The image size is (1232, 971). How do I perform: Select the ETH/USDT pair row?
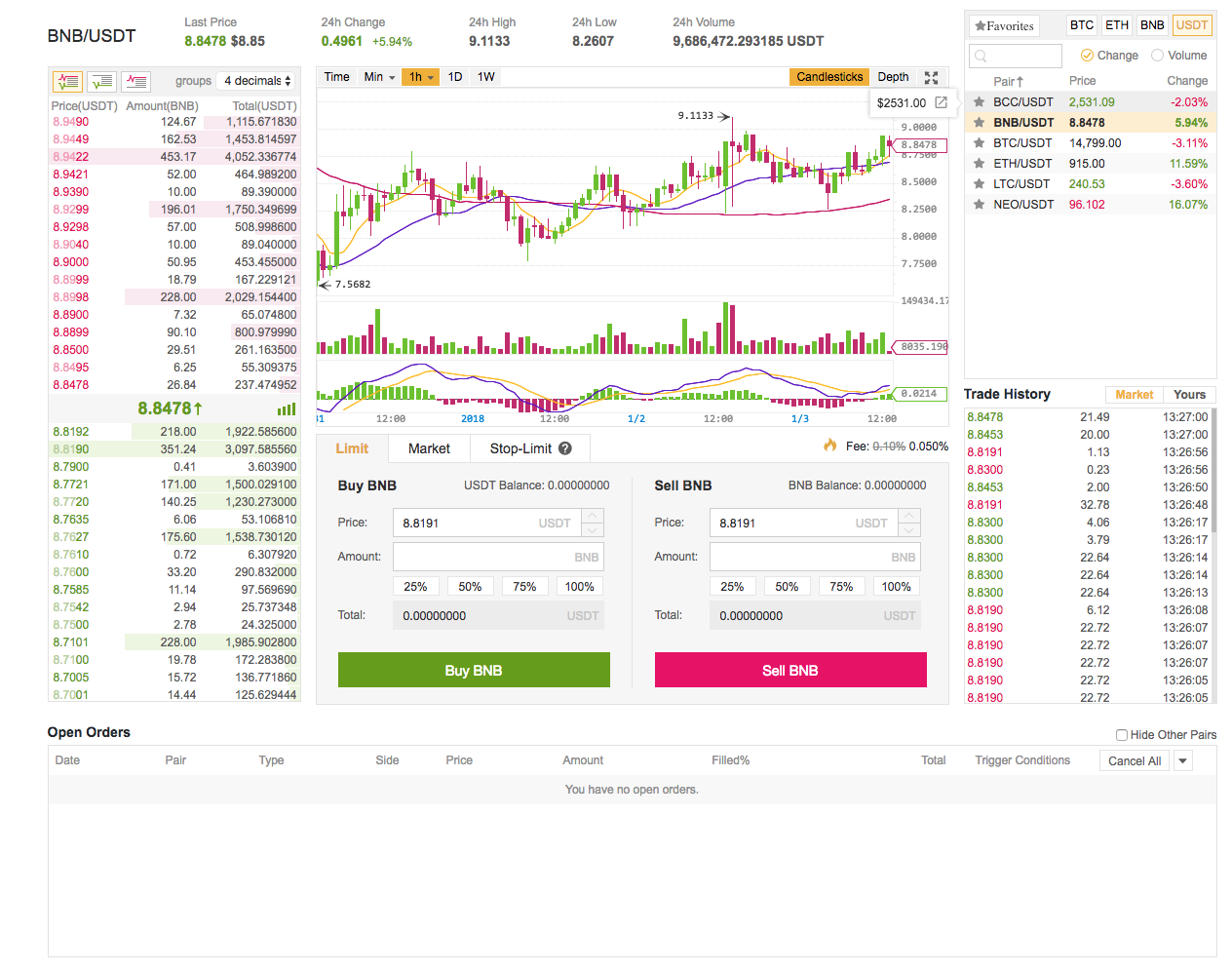[x=1090, y=164]
